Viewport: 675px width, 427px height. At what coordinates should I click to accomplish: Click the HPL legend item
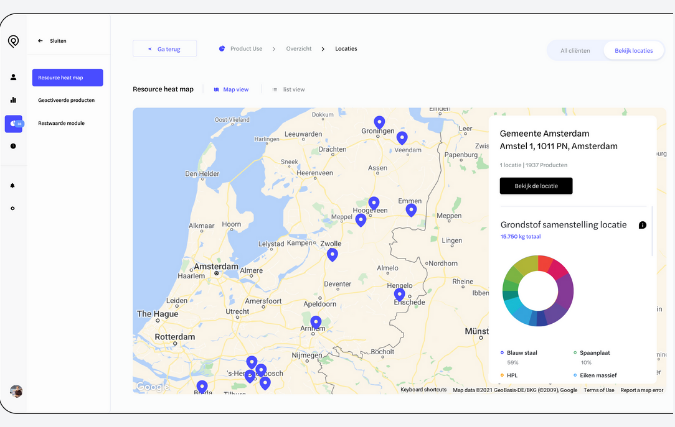509,375
